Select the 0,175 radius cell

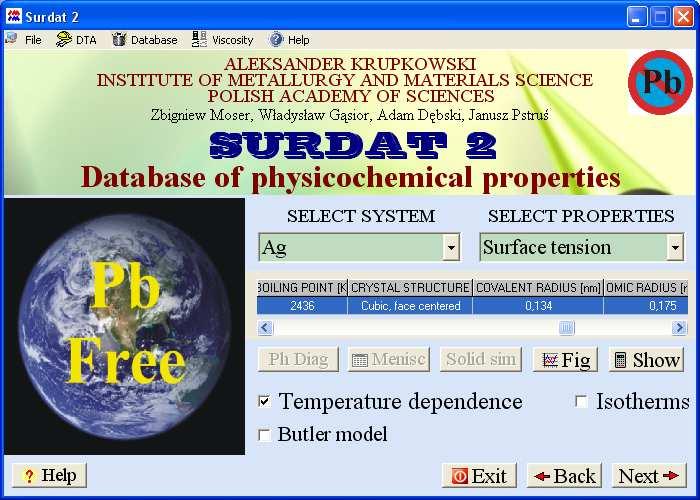(646, 306)
